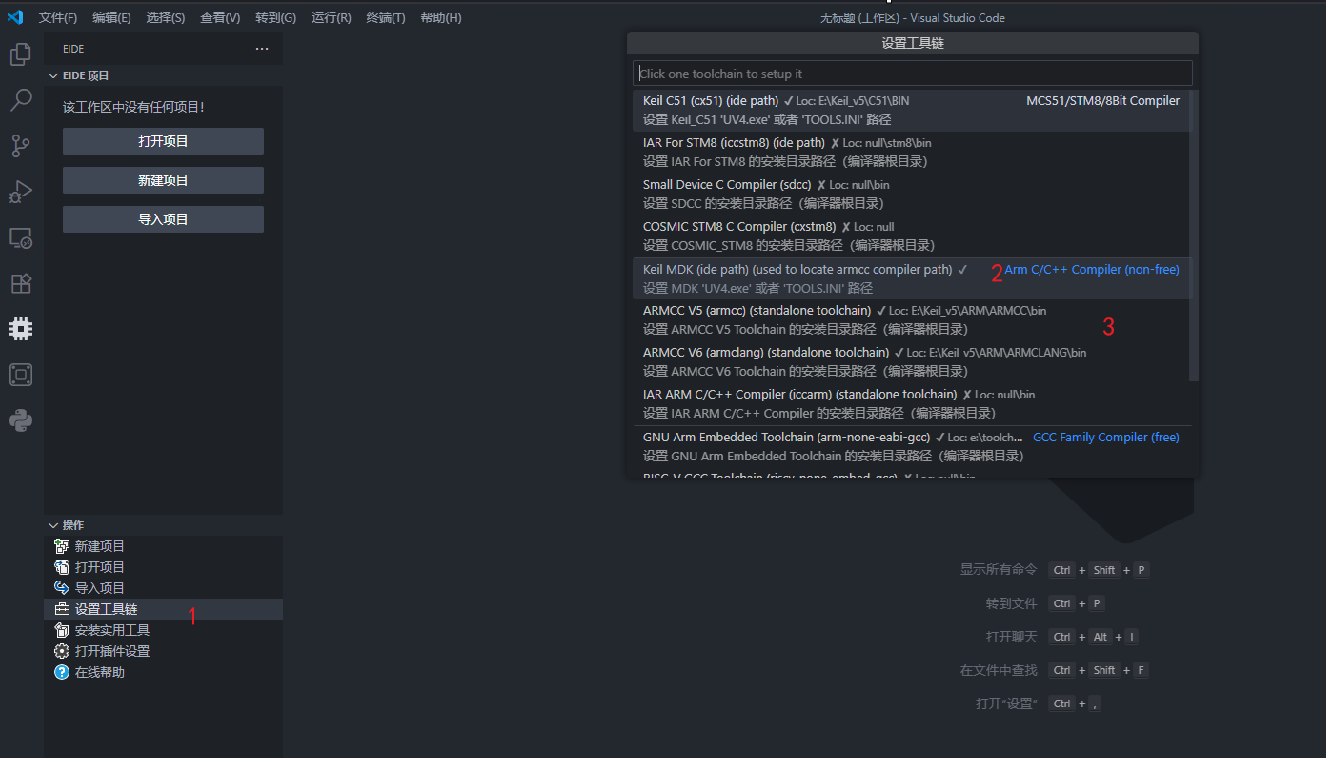1326x758 pixels.
Task: Open the Explorer view in activity bar
Action: pyautogui.click(x=20, y=55)
